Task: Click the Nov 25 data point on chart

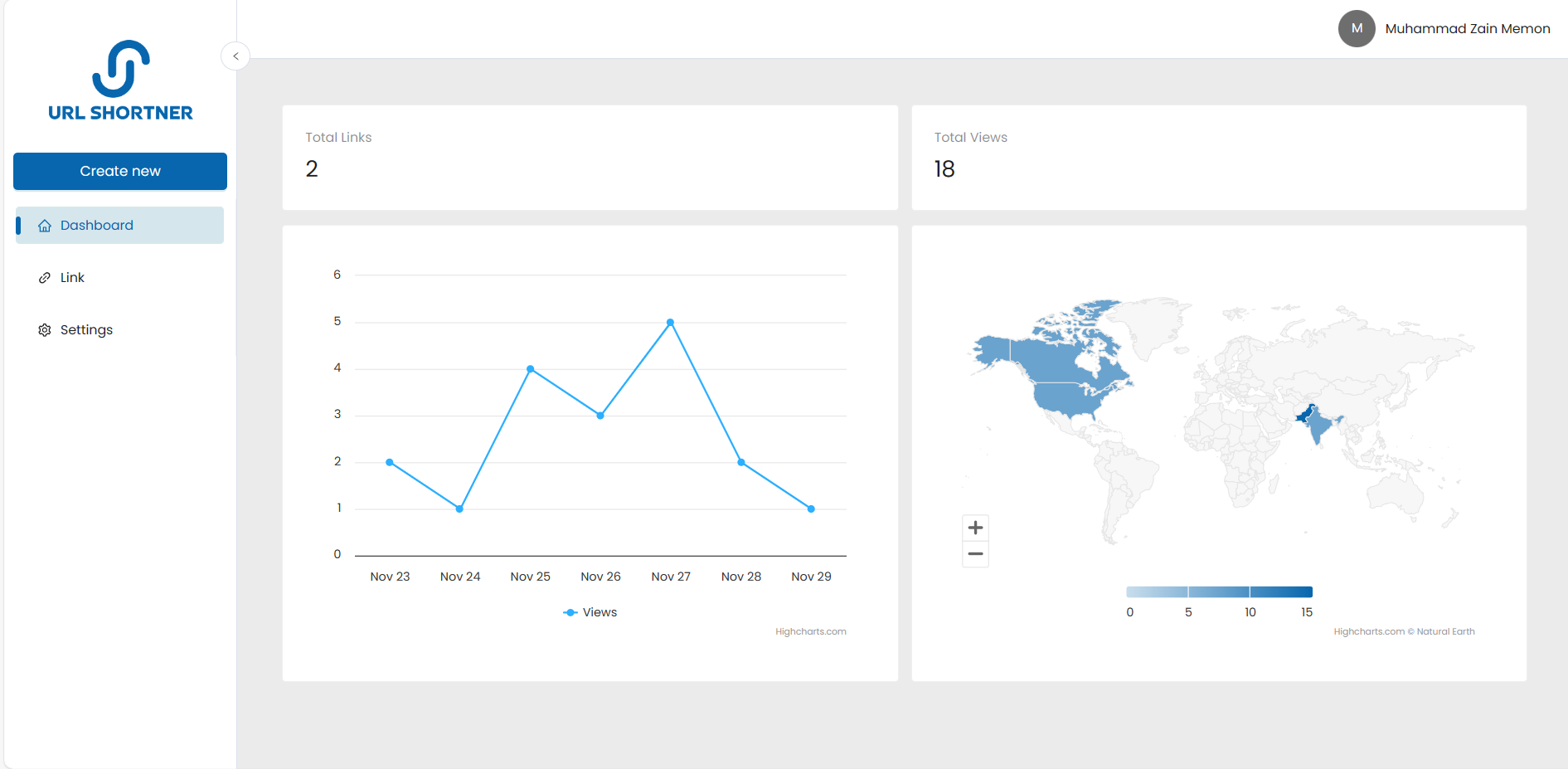Action: pyautogui.click(x=530, y=369)
